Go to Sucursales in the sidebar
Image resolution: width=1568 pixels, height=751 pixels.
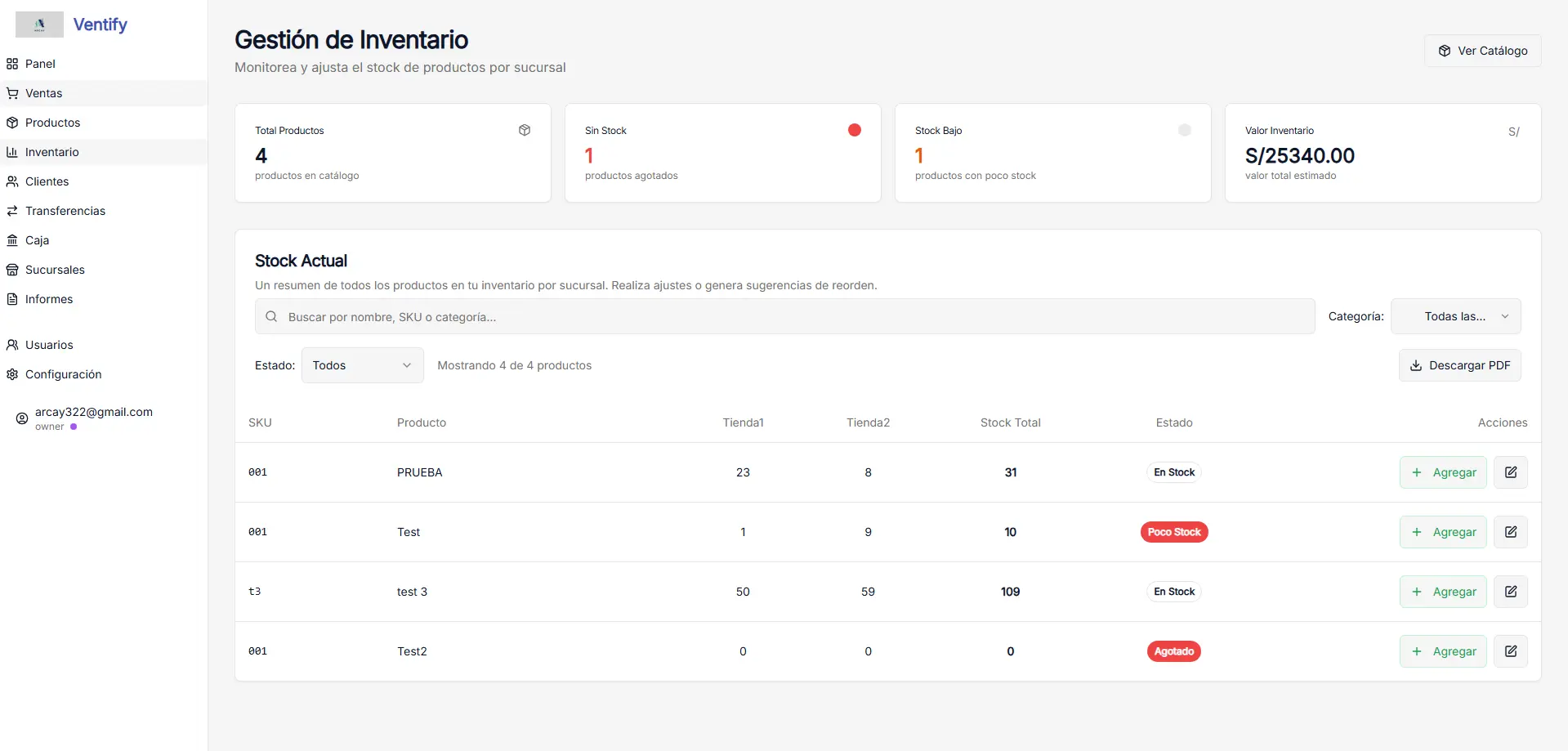(x=55, y=270)
